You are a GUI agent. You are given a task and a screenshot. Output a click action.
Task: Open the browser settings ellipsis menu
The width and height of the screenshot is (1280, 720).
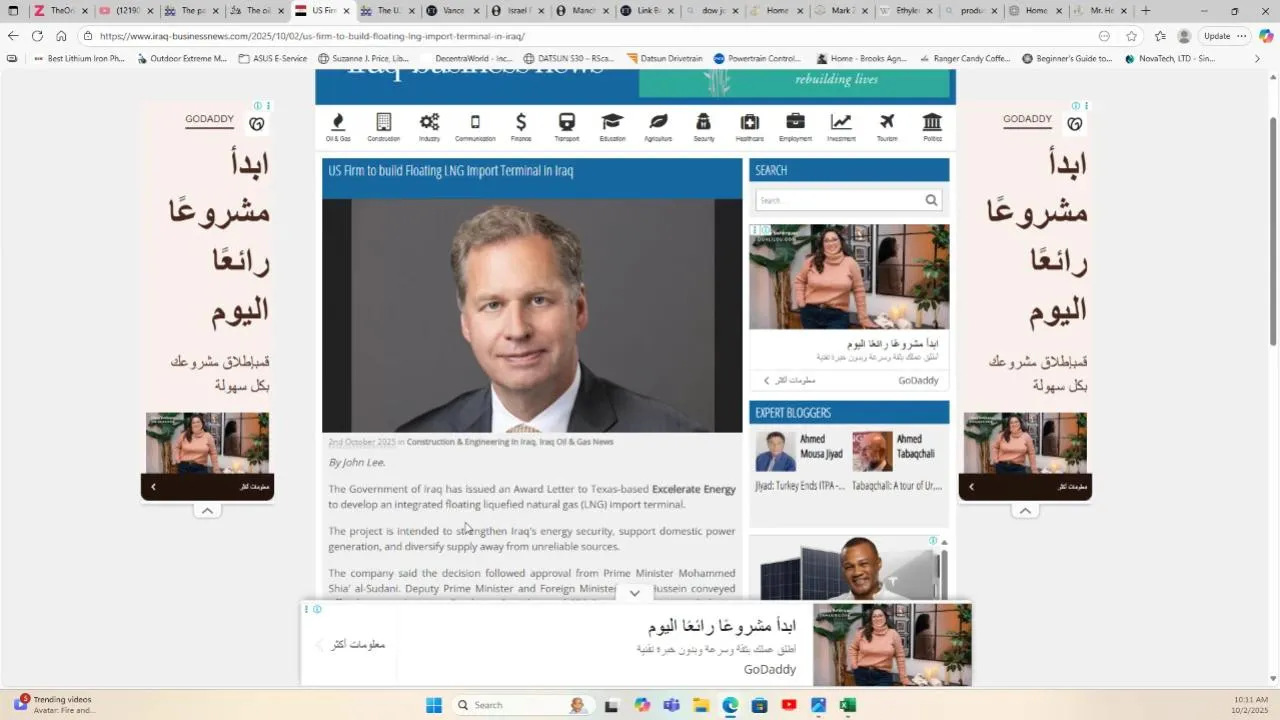(x=1242, y=36)
